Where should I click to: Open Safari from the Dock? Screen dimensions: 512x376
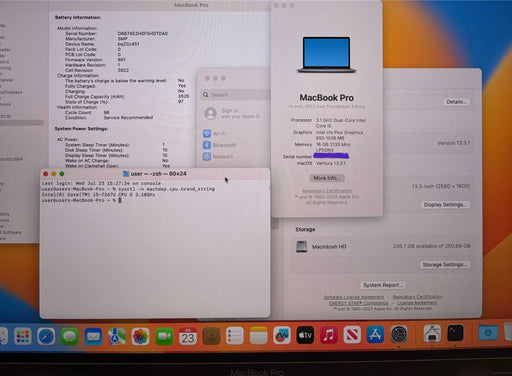click(46, 336)
